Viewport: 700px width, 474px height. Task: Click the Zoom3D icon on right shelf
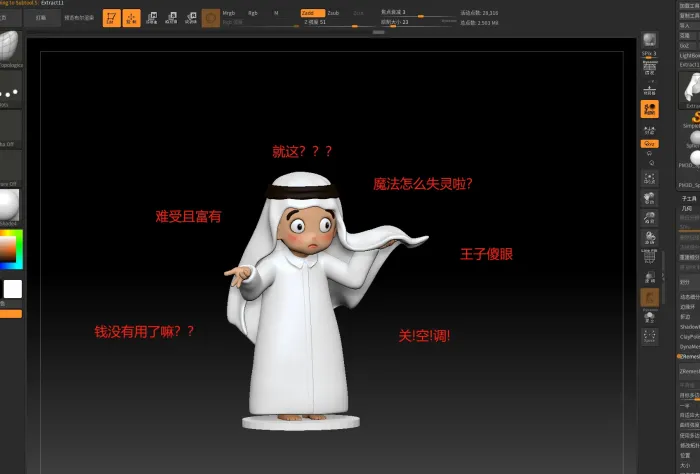click(650, 218)
